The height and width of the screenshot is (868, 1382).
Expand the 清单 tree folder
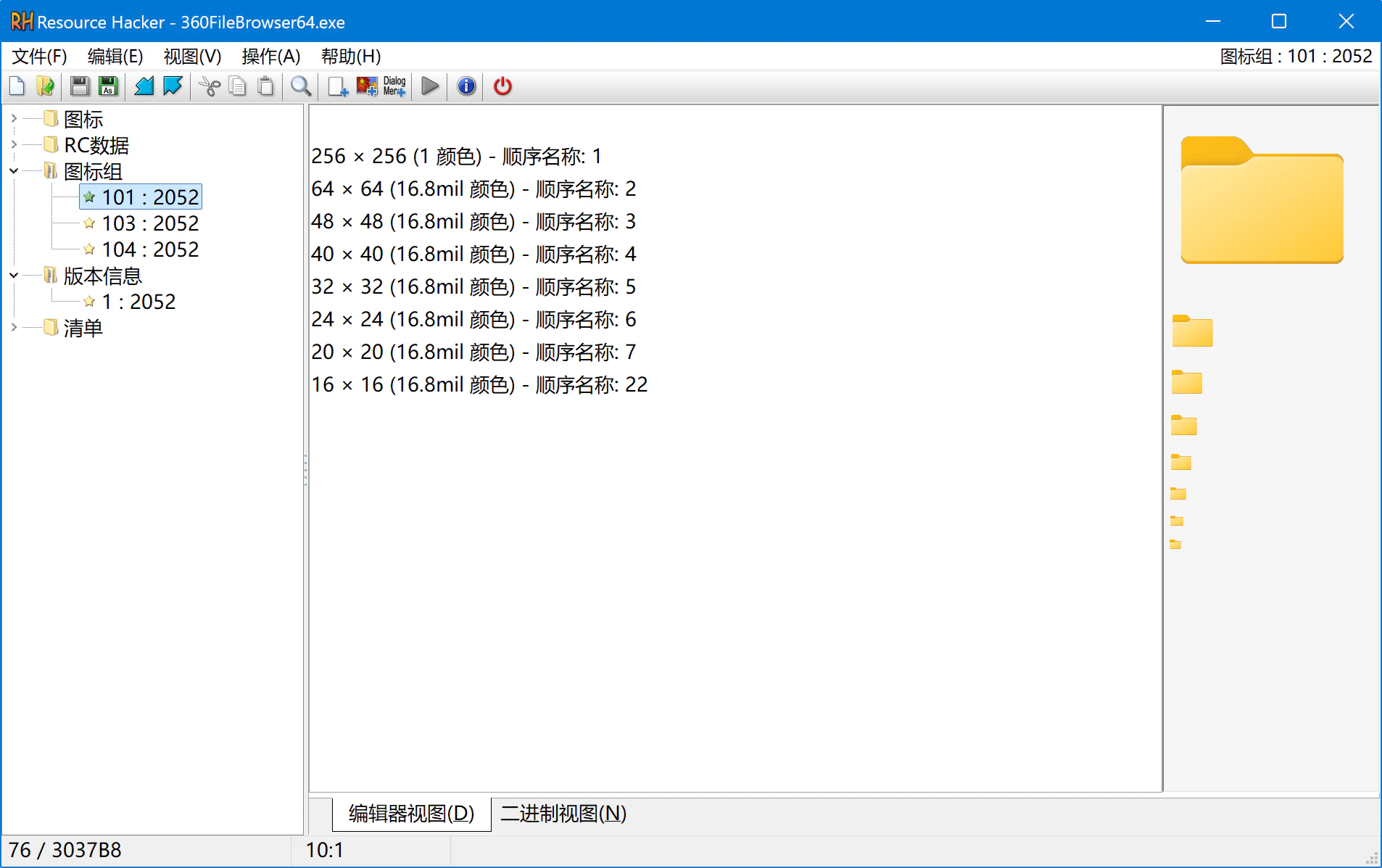click(x=14, y=328)
